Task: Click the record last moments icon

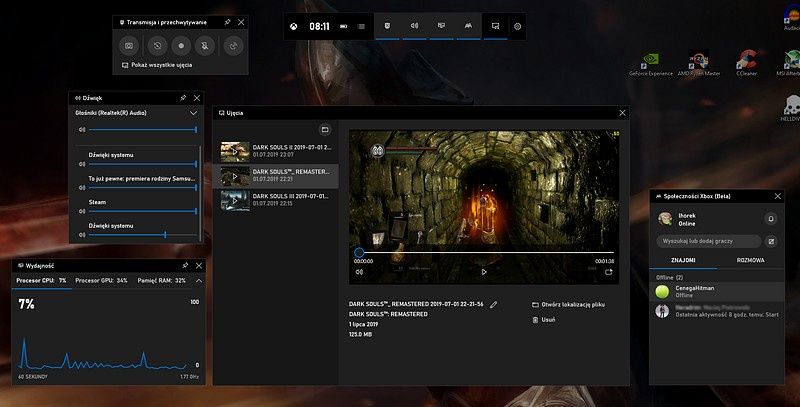Action: tap(157, 46)
